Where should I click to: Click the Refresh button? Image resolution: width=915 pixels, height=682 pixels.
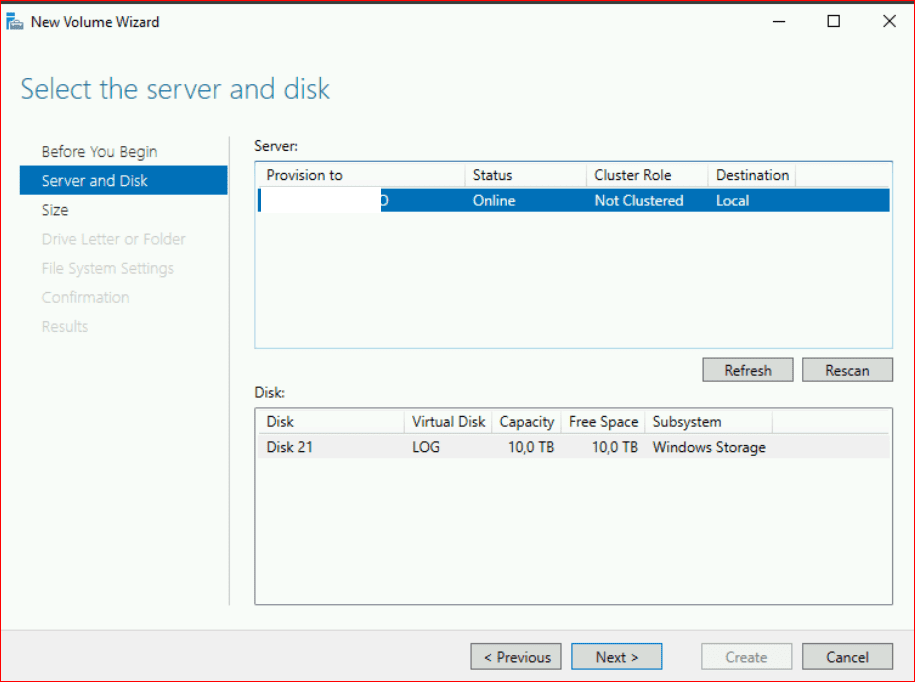747,370
